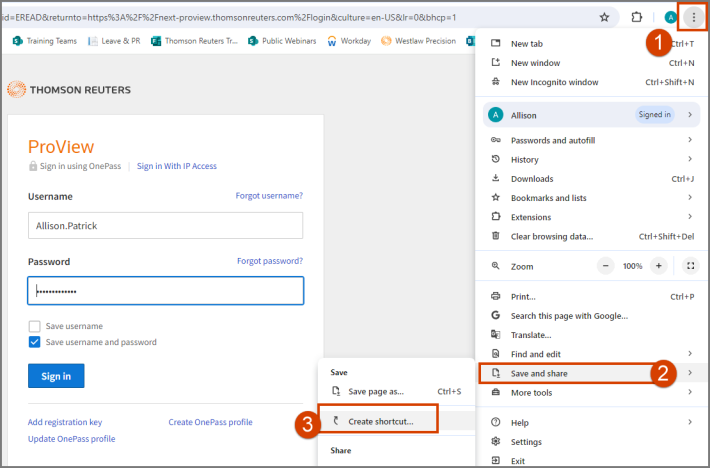710x468 pixels.
Task: Click the Forgot username? link
Action: [269, 196]
